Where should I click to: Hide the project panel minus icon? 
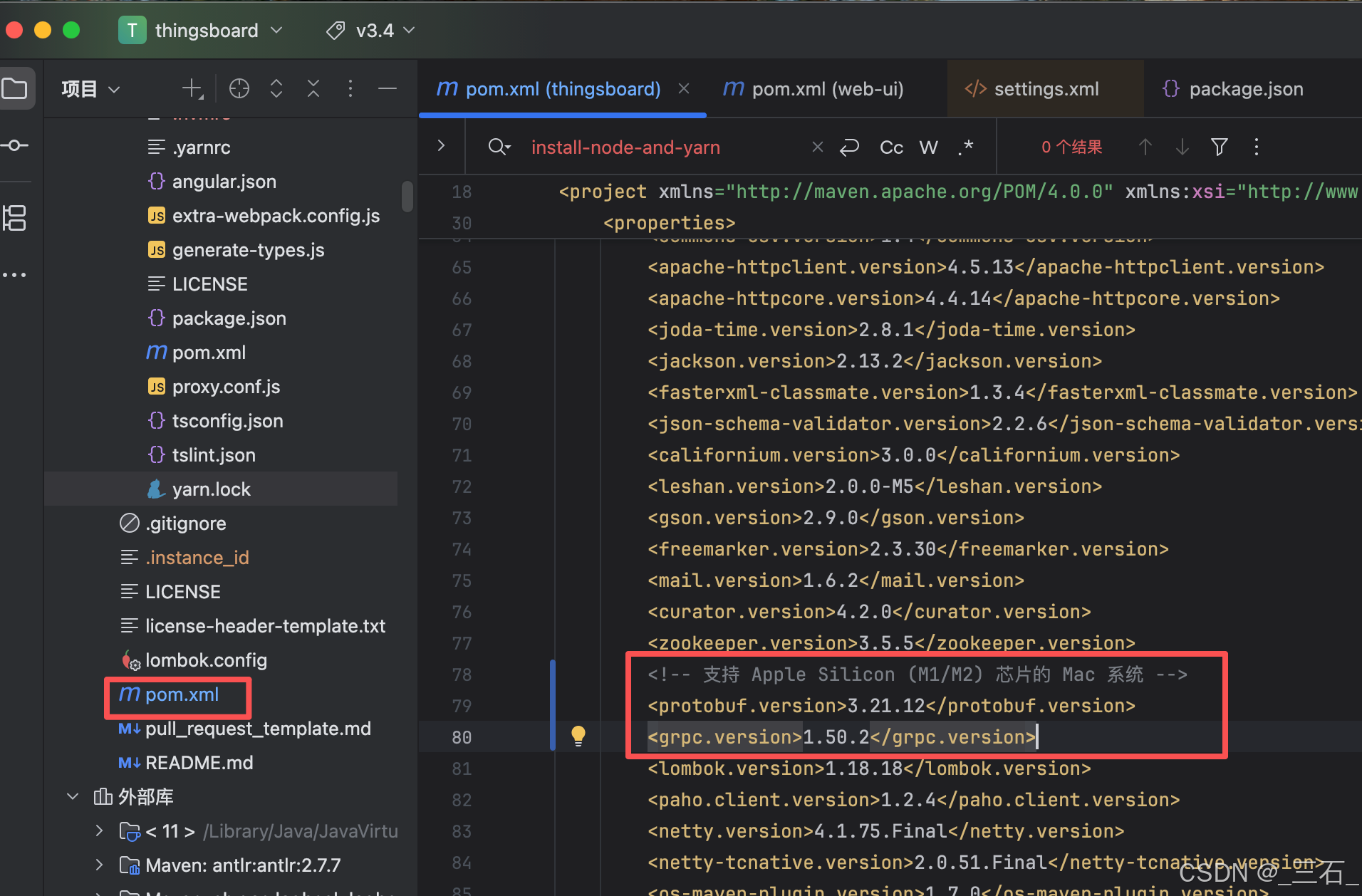[388, 88]
